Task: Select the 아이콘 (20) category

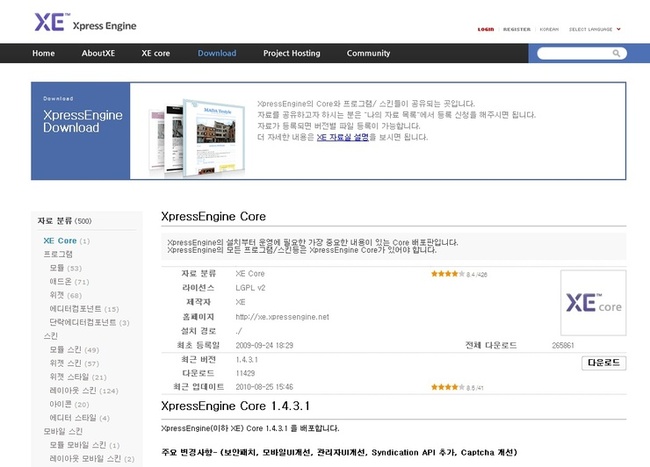Action: (69, 404)
